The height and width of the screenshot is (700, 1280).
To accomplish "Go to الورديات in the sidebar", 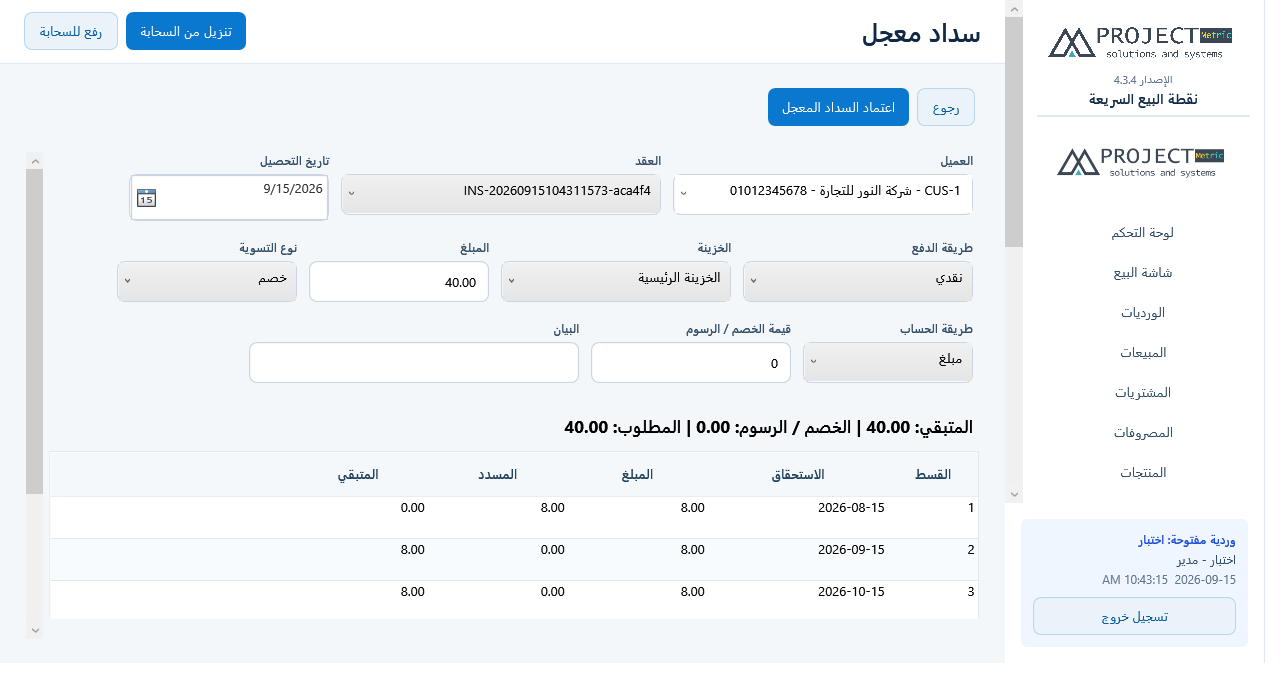I will [x=1142, y=312].
